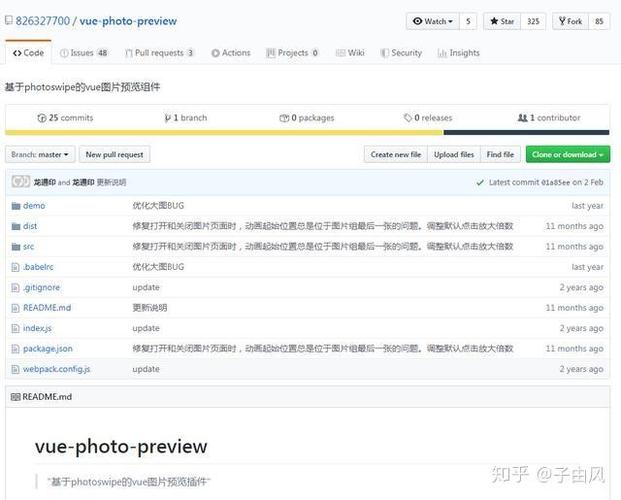Click the commits history clock icon
Viewport: 621px width, 500px height.
(x=42, y=118)
